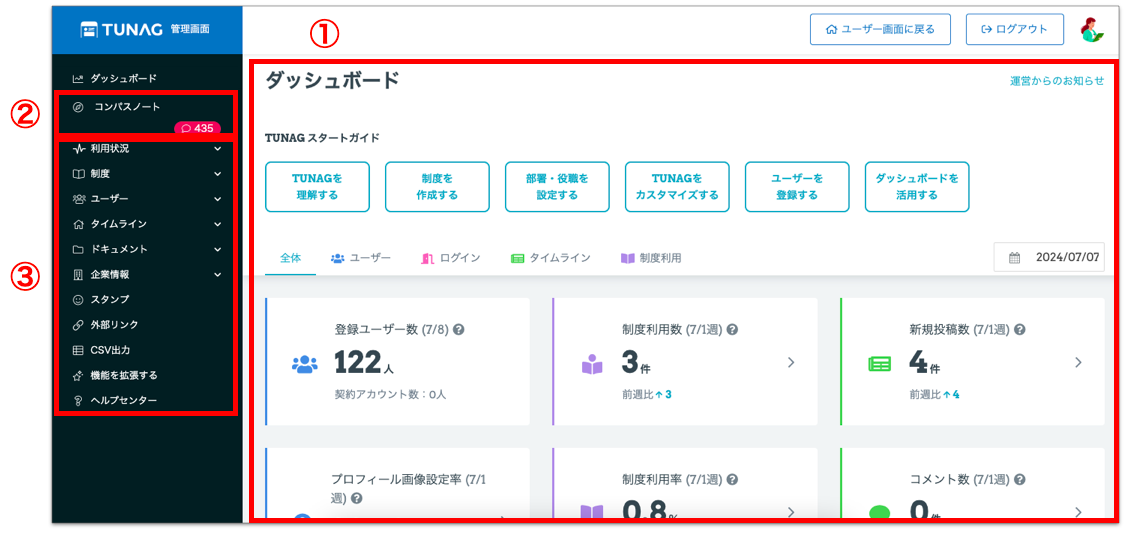Expand the ドキュメント sidebar chevron

point(218,249)
